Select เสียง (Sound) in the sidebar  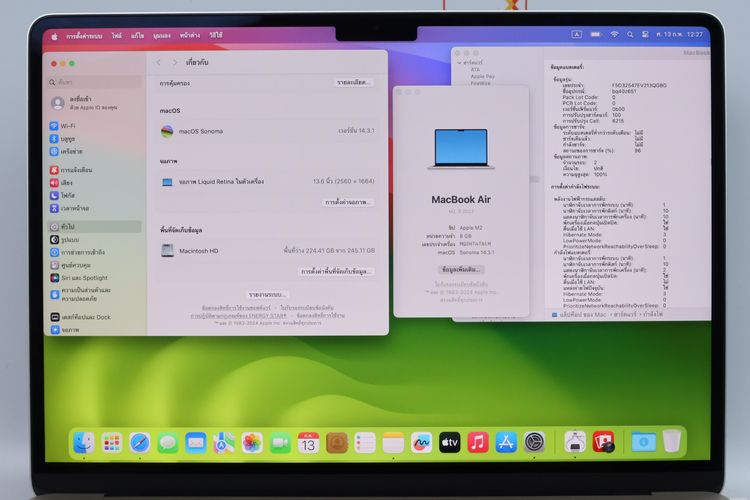95,183
